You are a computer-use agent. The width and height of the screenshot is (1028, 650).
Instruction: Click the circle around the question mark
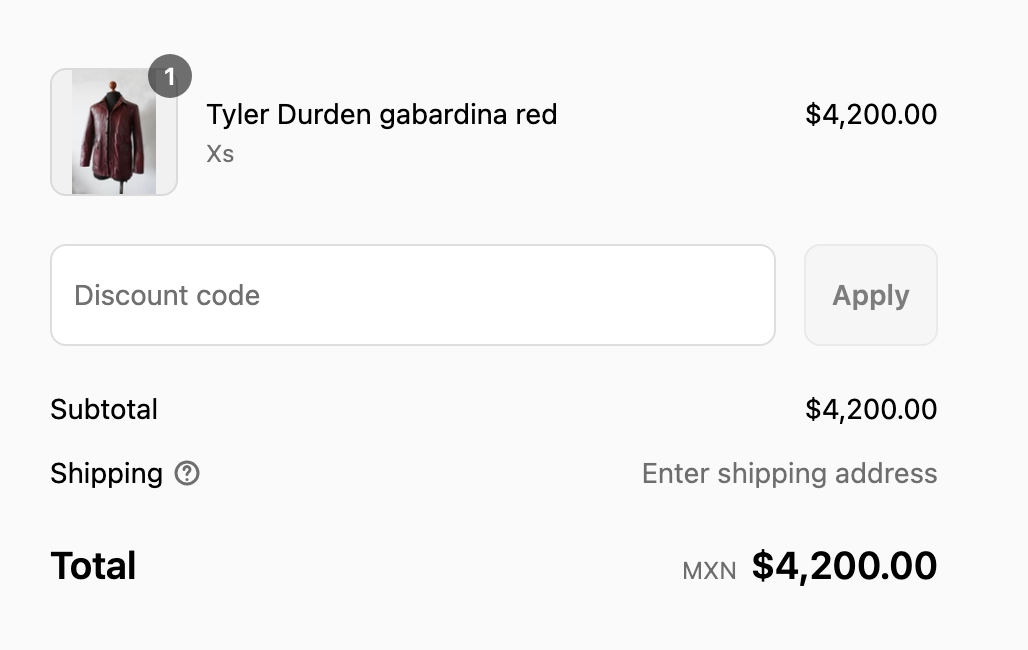click(x=187, y=473)
